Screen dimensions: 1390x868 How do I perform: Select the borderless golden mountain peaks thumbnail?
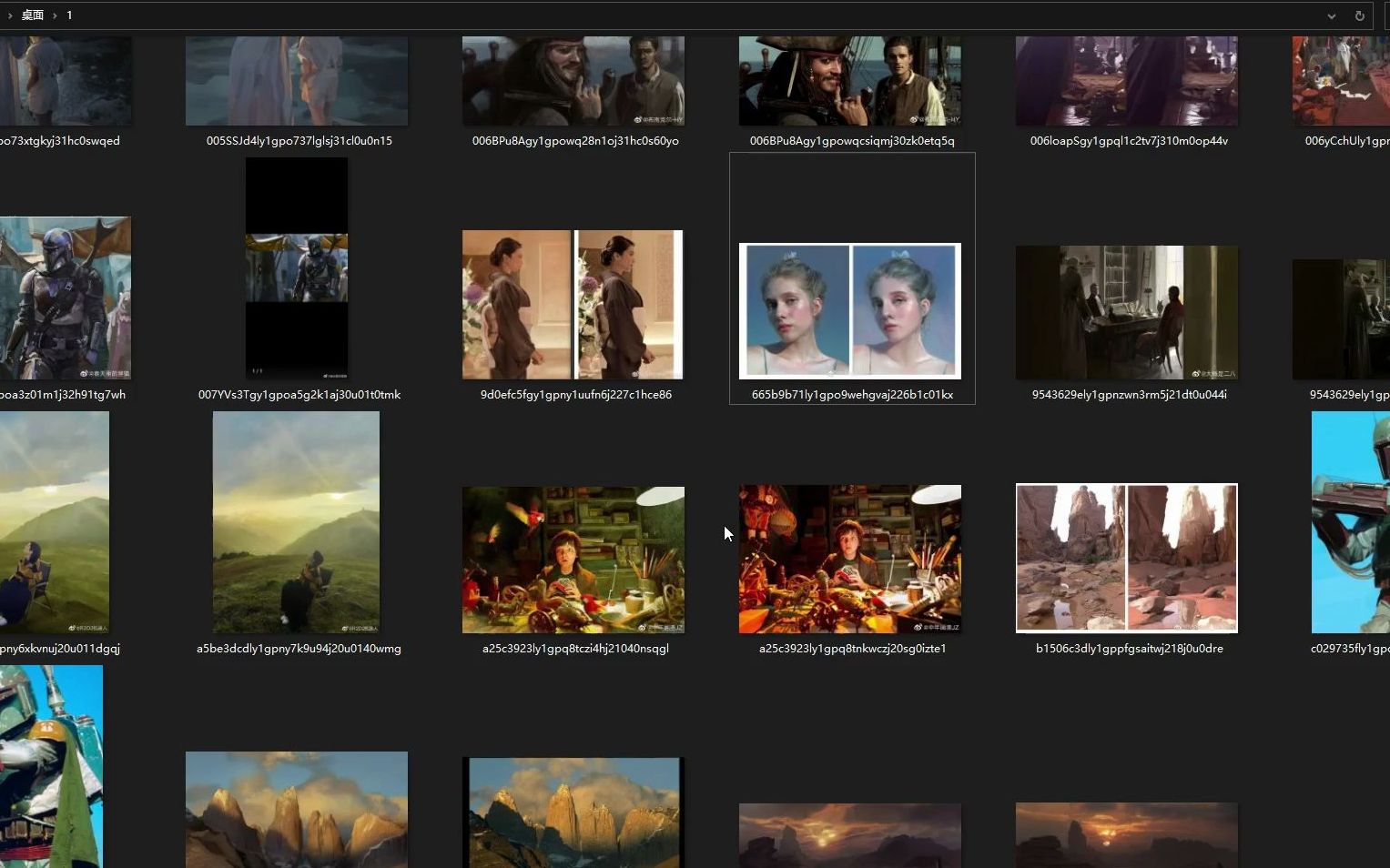point(297,810)
